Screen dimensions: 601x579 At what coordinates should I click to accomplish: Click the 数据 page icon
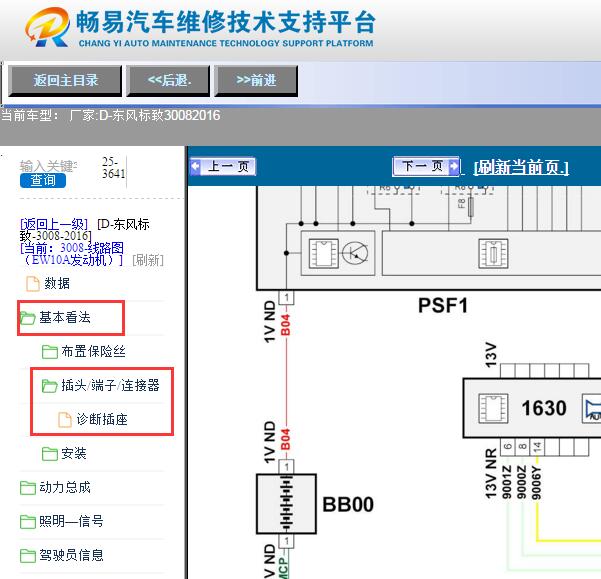coord(33,284)
